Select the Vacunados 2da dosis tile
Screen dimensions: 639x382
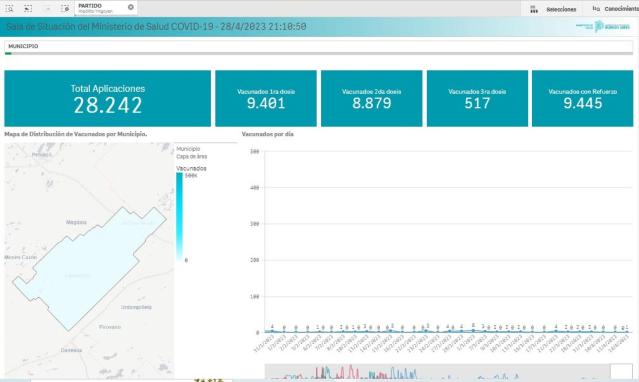pyautogui.click(x=371, y=98)
